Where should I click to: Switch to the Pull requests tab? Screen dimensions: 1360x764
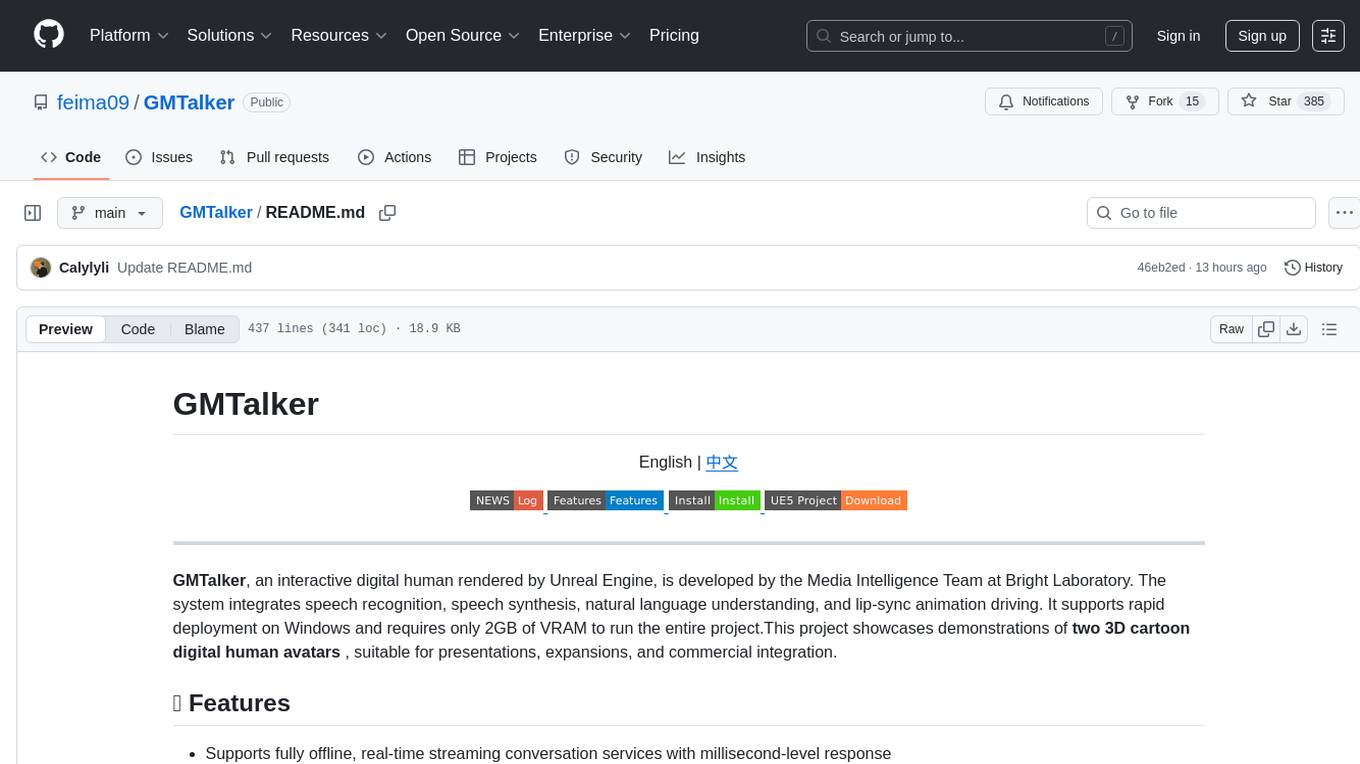click(x=274, y=157)
